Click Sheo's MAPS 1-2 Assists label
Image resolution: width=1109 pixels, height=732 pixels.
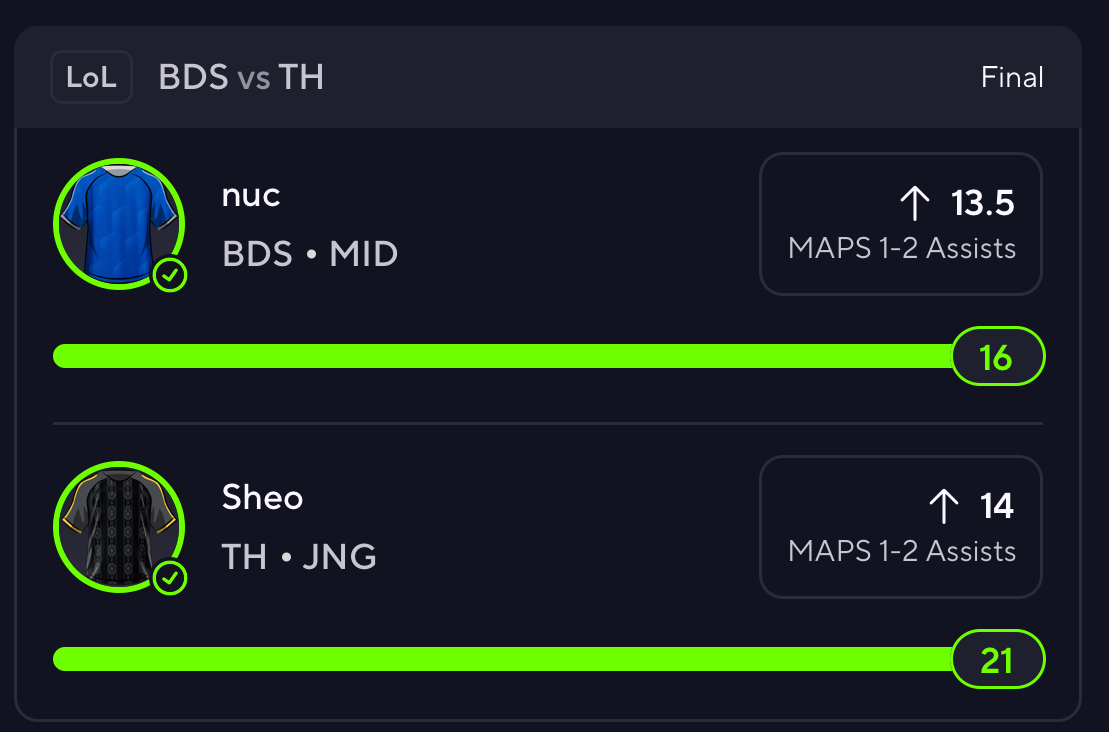[901, 551]
